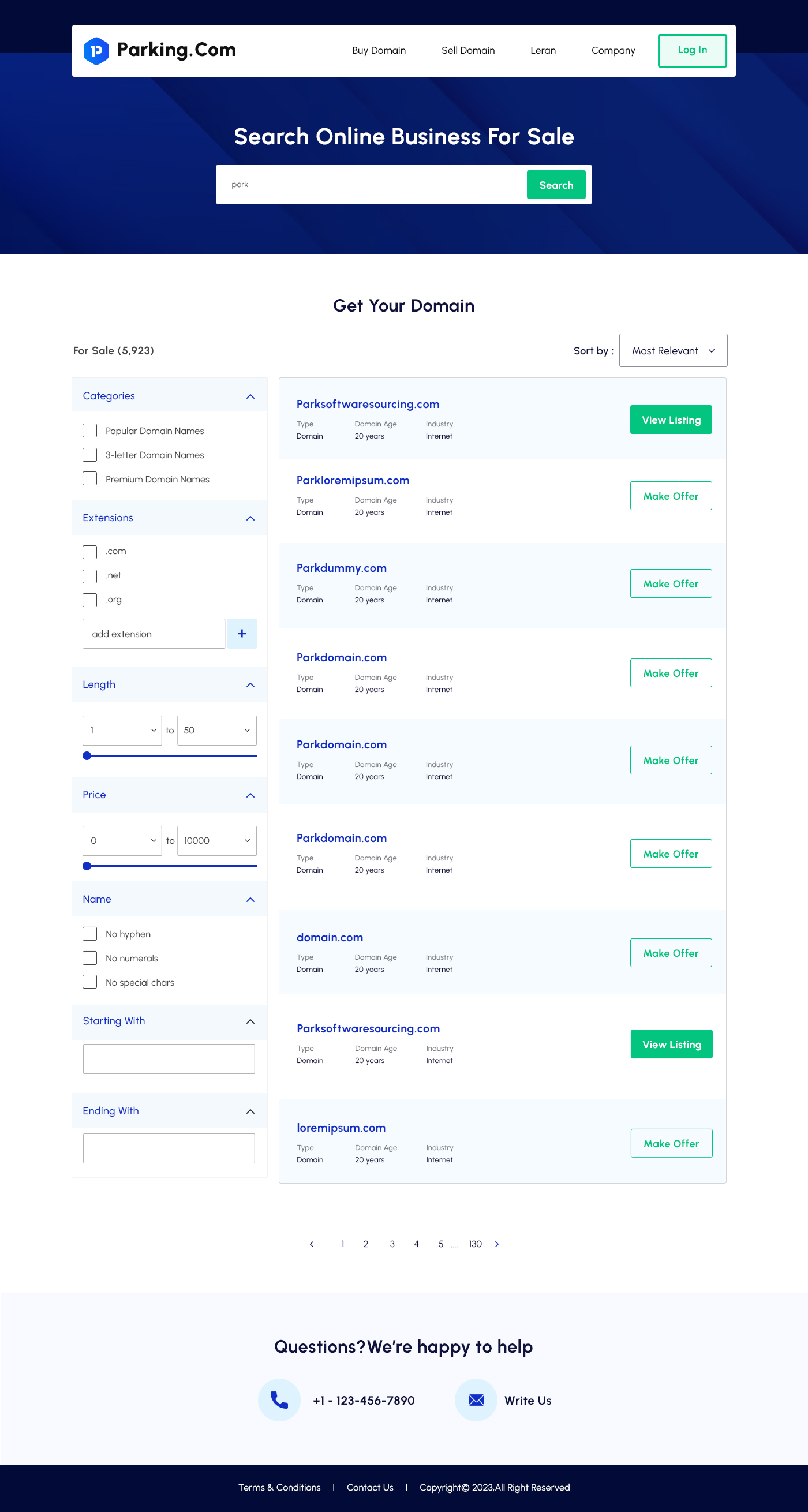This screenshot has height=1512, width=808.
Task: Open the minimum length dropdown showing 1
Action: pyautogui.click(x=122, y=730)
